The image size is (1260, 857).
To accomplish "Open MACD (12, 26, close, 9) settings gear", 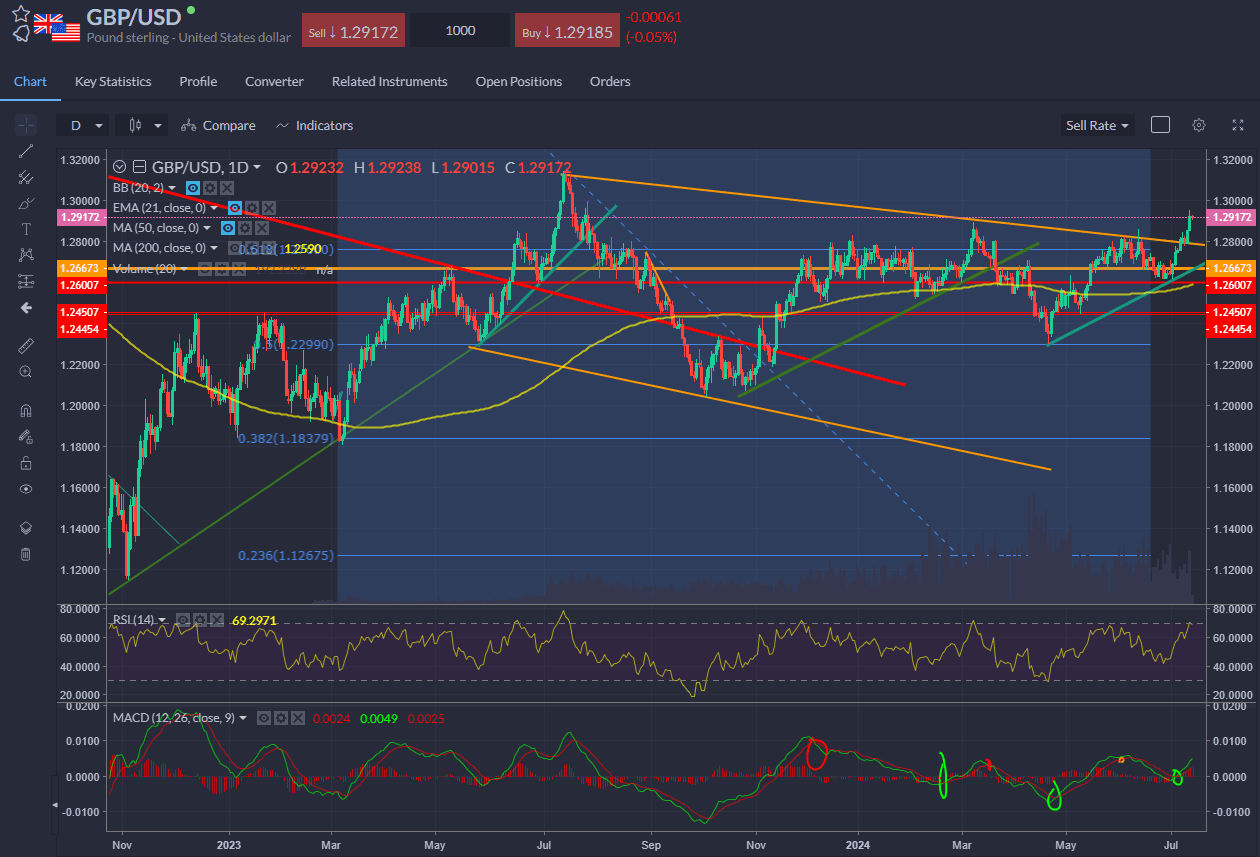I will pos(280,718).
